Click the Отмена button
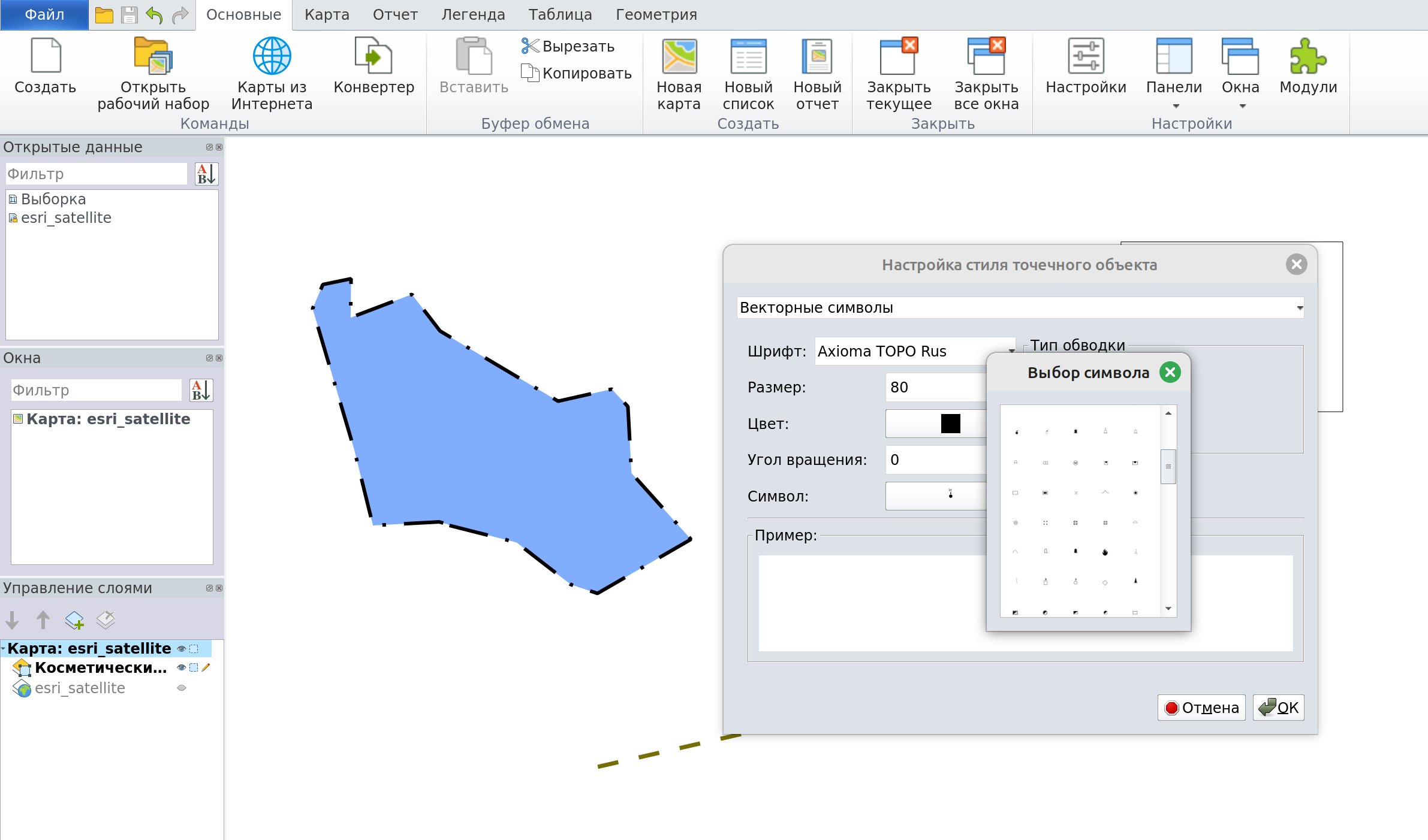 pos(1201,708)
